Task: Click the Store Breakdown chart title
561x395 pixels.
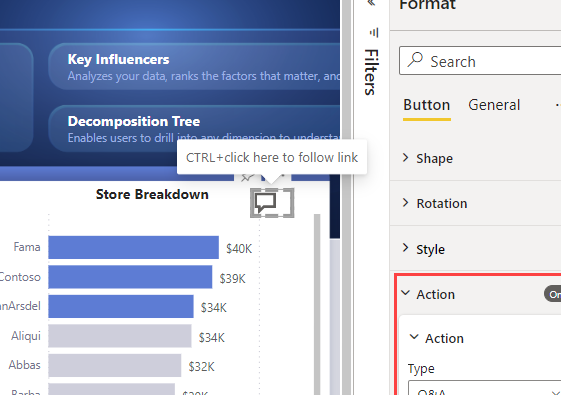Action: coord(152,194)
